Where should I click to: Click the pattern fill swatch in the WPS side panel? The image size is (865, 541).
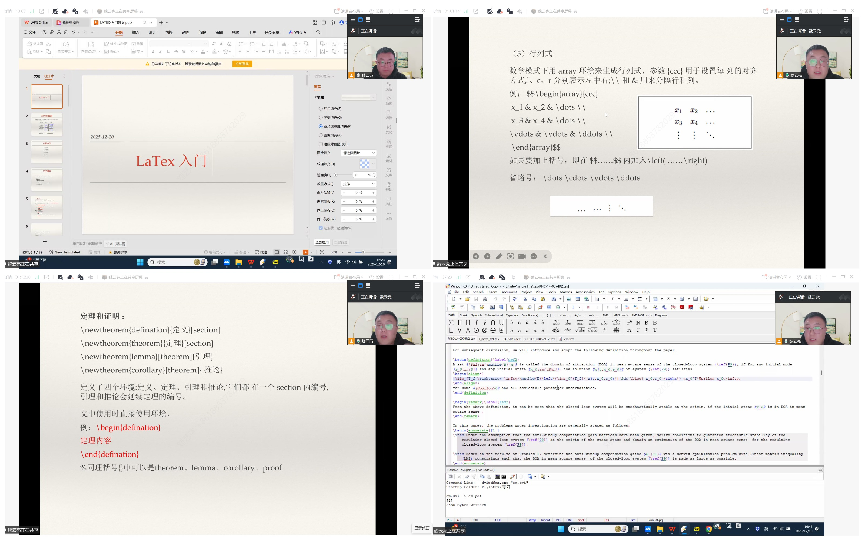pos(365,163)
